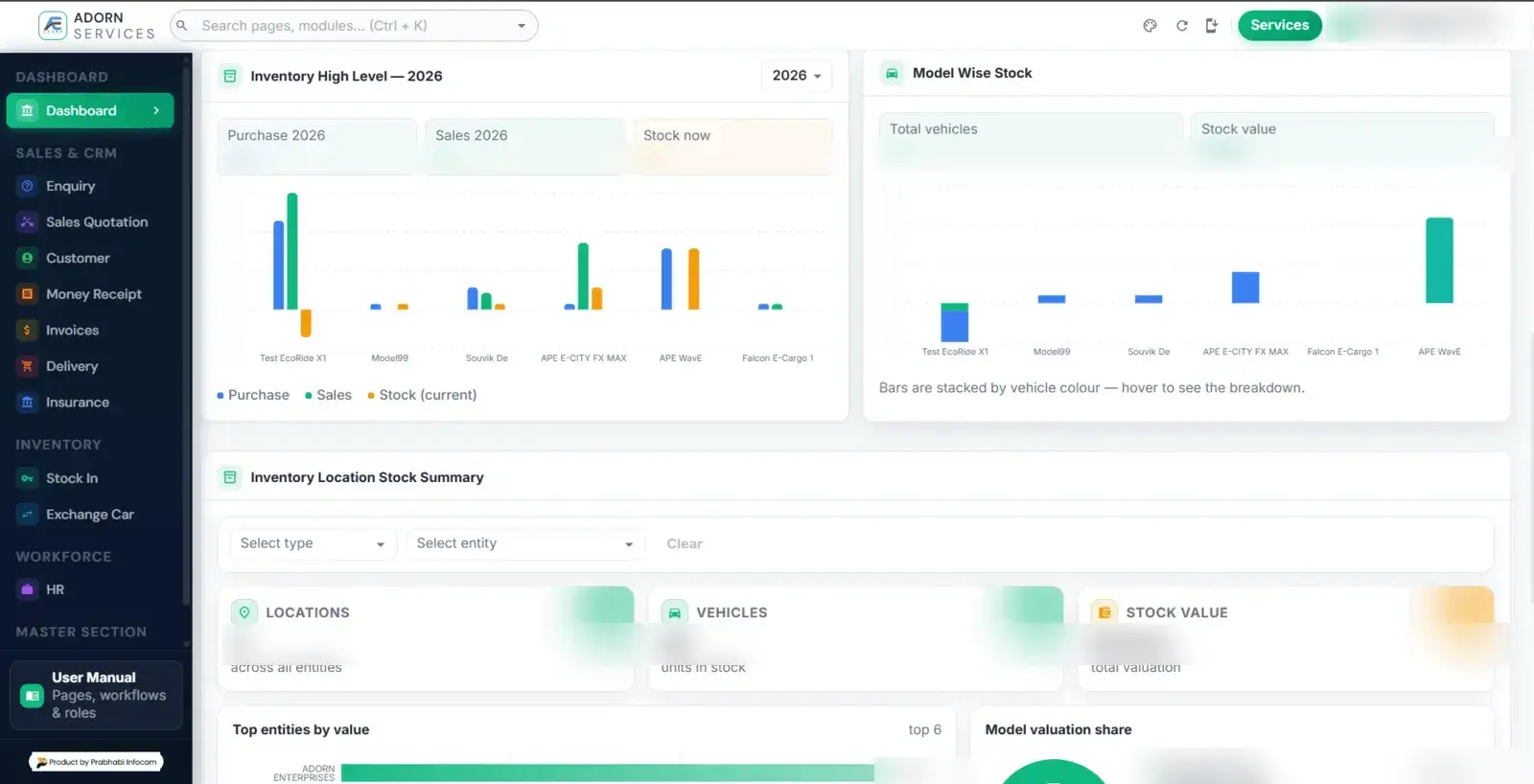Click the Enquiry question-mark icon
The image size is (1534, 784).
click(x=27, y=186)
